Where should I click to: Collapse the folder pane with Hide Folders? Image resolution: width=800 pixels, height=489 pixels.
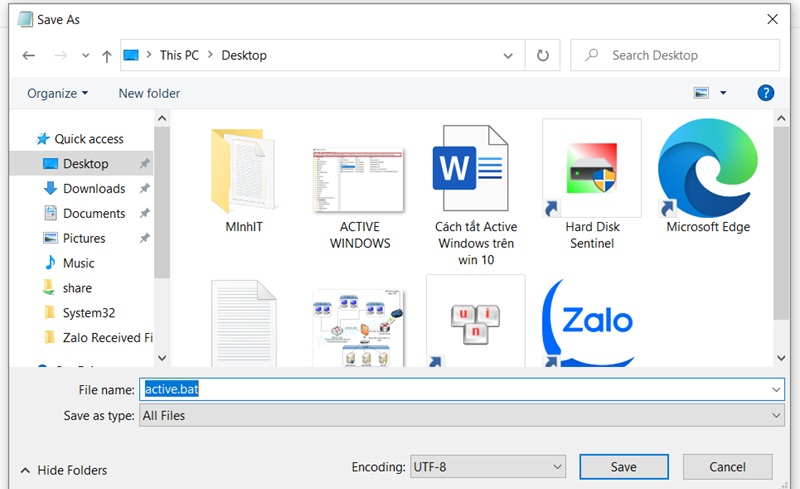[x=64, y=470]
